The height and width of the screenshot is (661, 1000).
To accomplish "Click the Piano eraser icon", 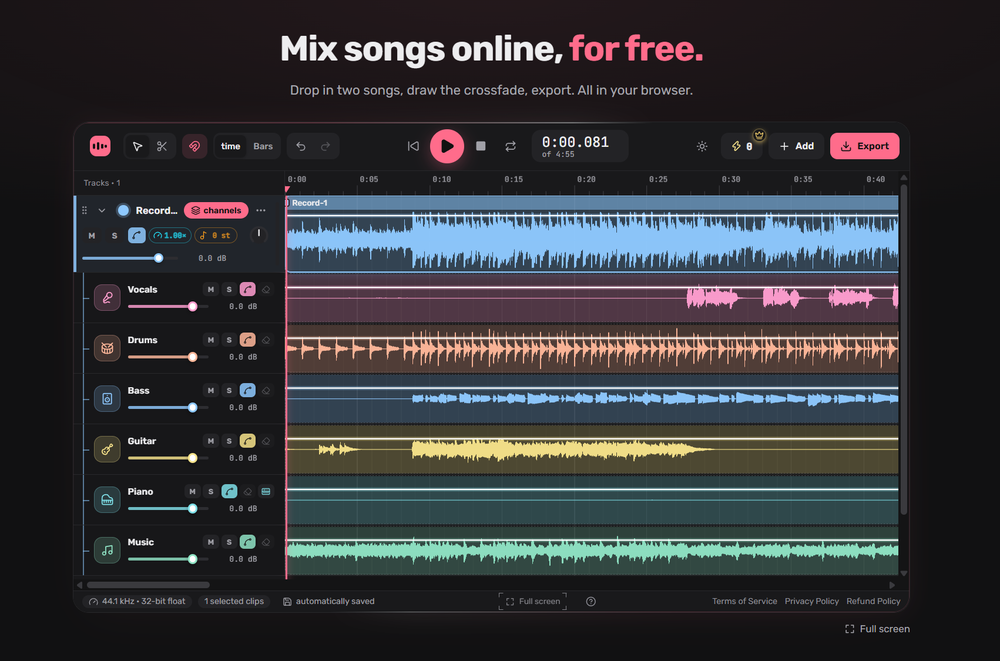I will click(x=247, y=491).
